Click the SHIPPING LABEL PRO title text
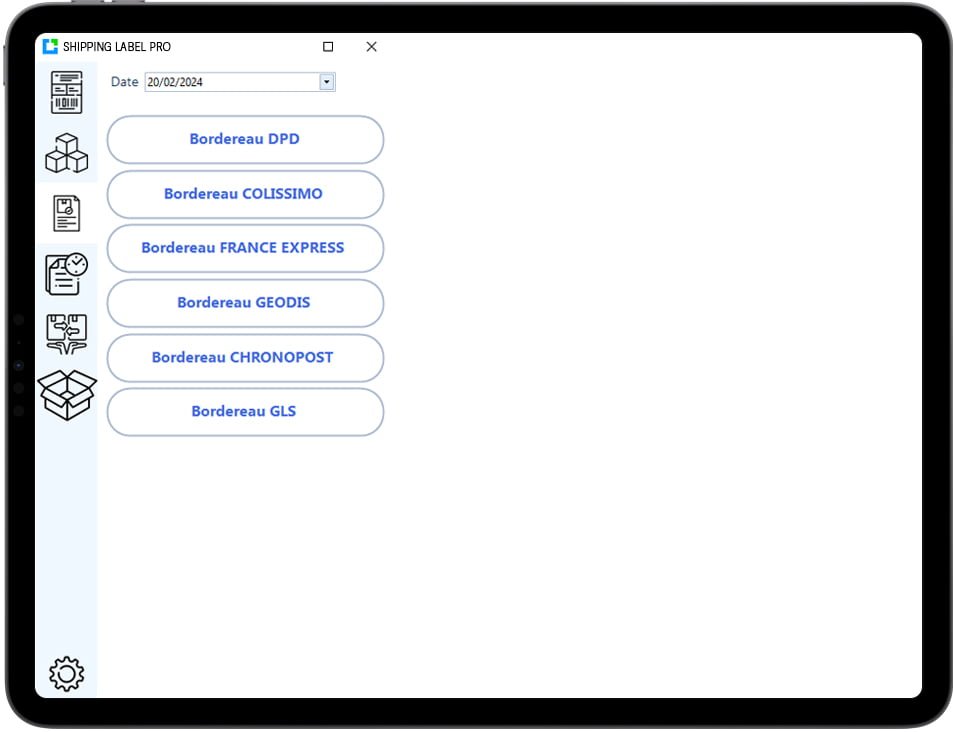 click(x=117, y=47)
